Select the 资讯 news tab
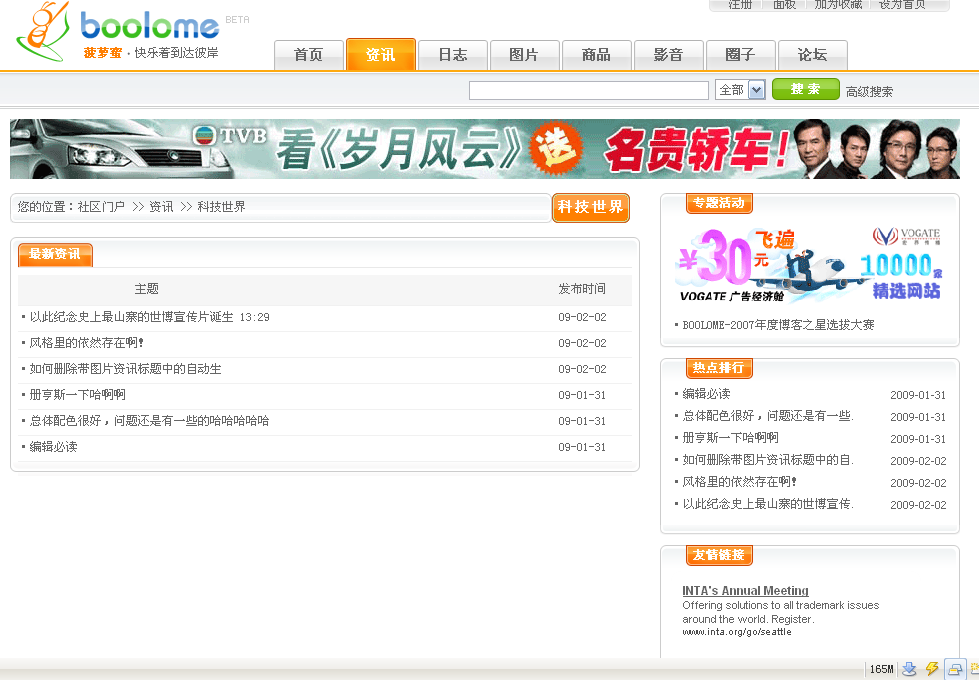 [x=380, y=54]
